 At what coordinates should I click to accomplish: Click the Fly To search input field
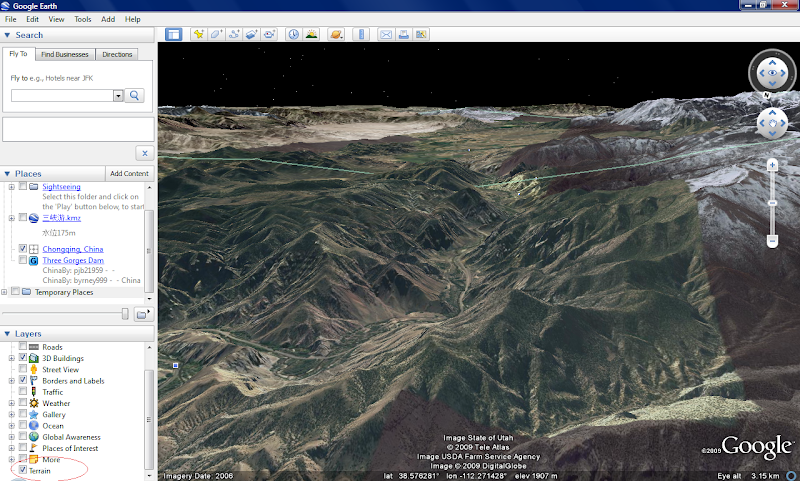pos(62,95)
